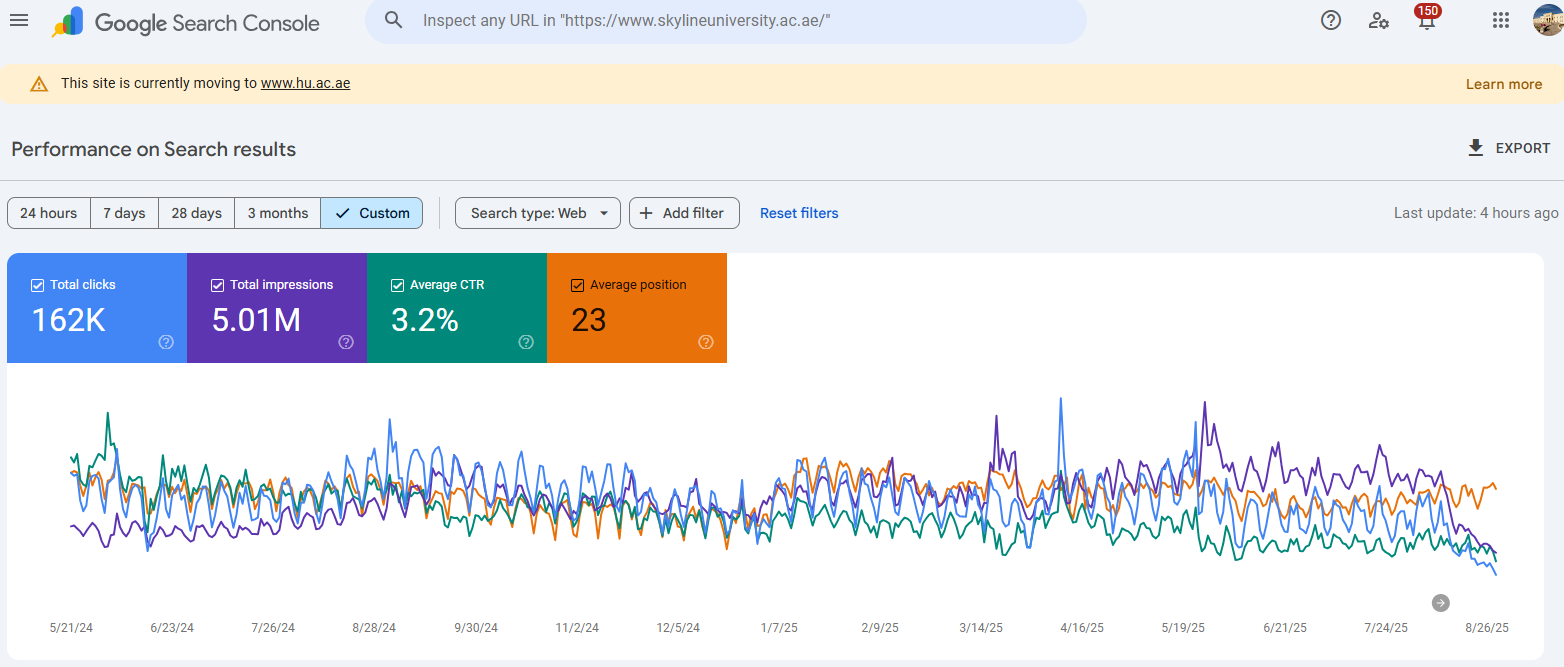
Task: Click the Reset filters link
Action: (x=799, y=213)
